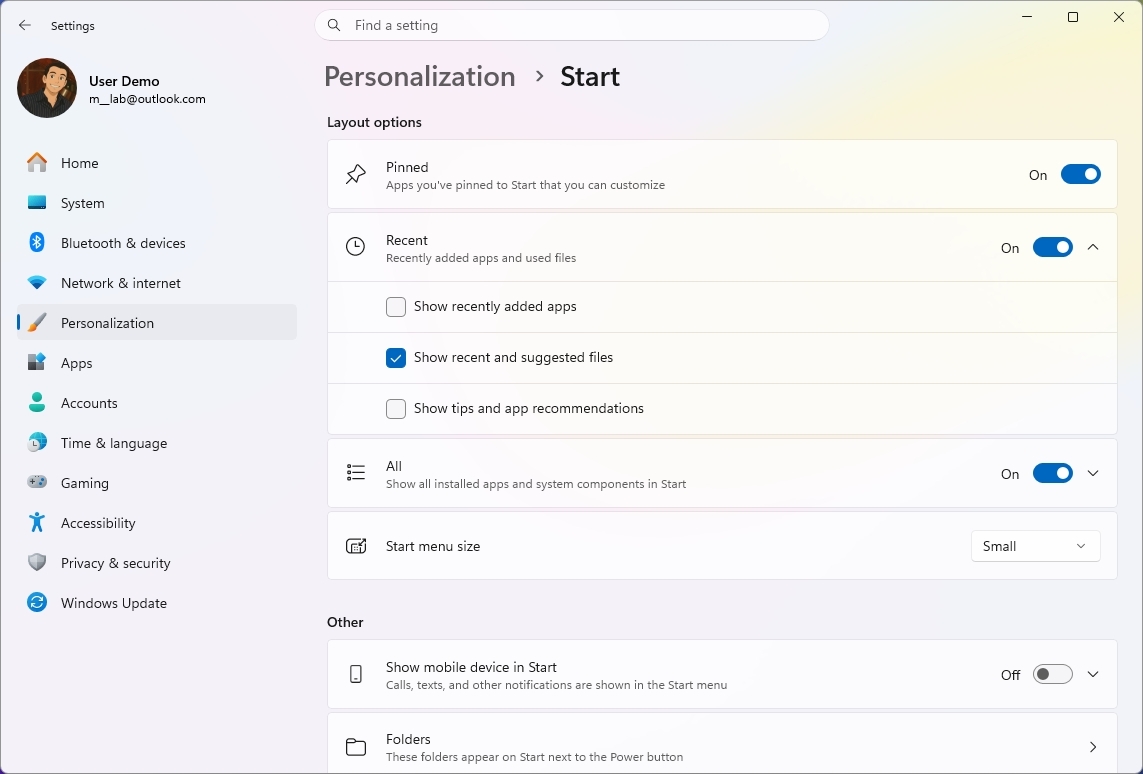The width and height of the screenshot is (1143, 774).
Task: Click the System monitor icon
Action: pos(36,203)
